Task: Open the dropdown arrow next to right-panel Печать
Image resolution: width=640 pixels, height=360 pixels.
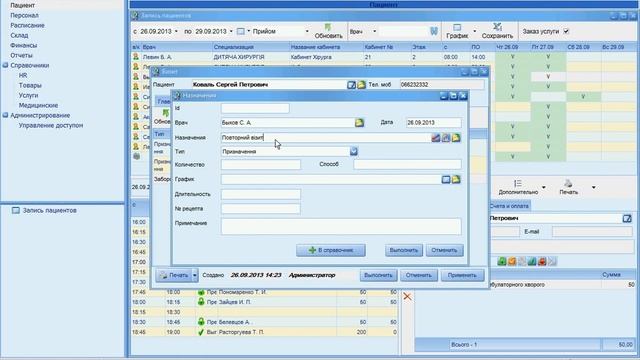Action: [x=593, y=187]
